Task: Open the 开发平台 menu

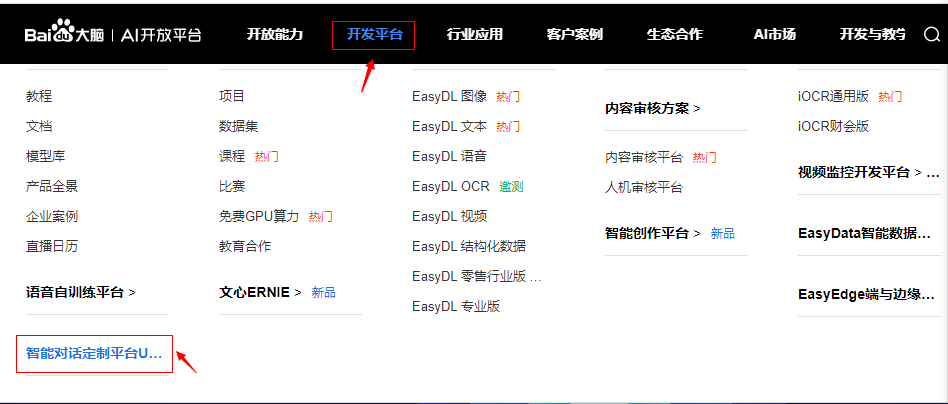Action: tap(374, 34)
